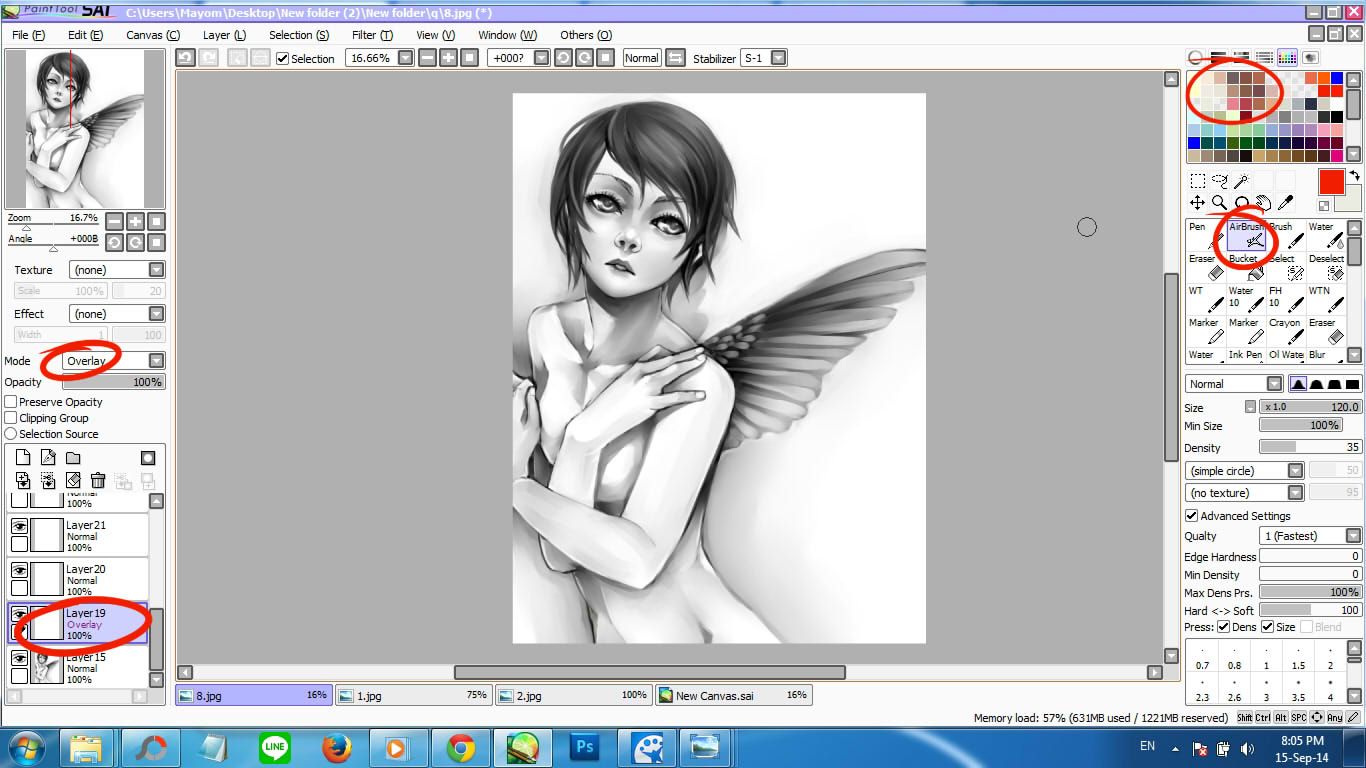Show the swatches color panel
This screenshot has width=1366, height=768.
click(1287, 58)
